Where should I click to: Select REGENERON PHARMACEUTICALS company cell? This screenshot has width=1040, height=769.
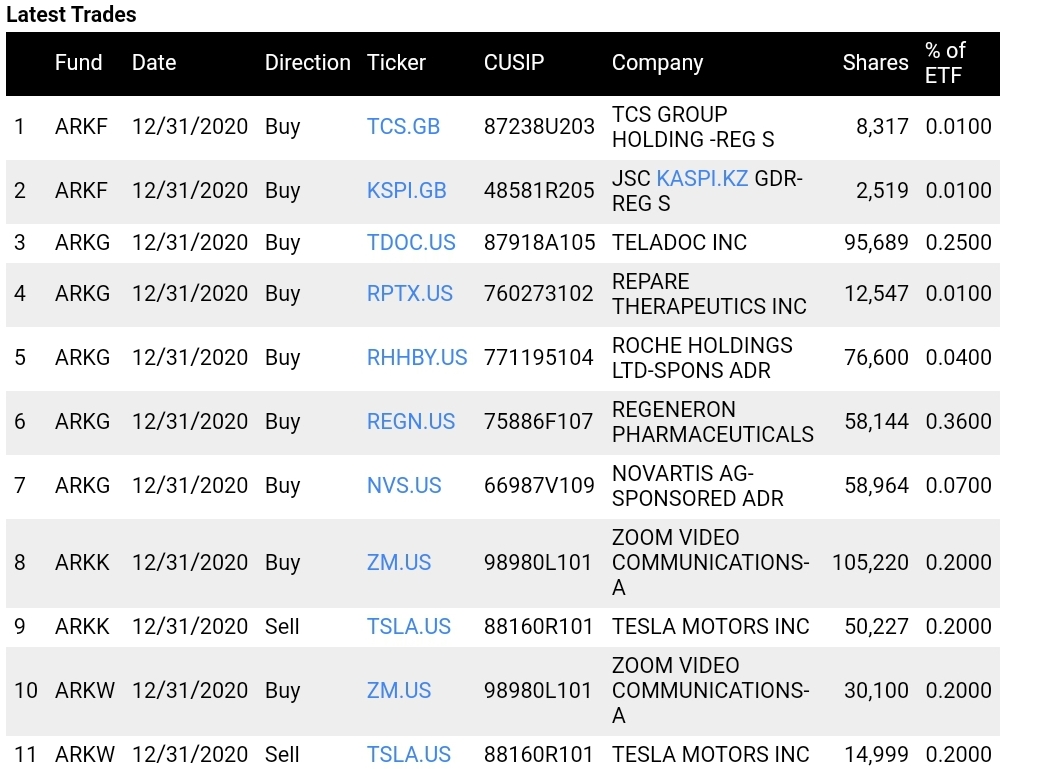[712, 421]
